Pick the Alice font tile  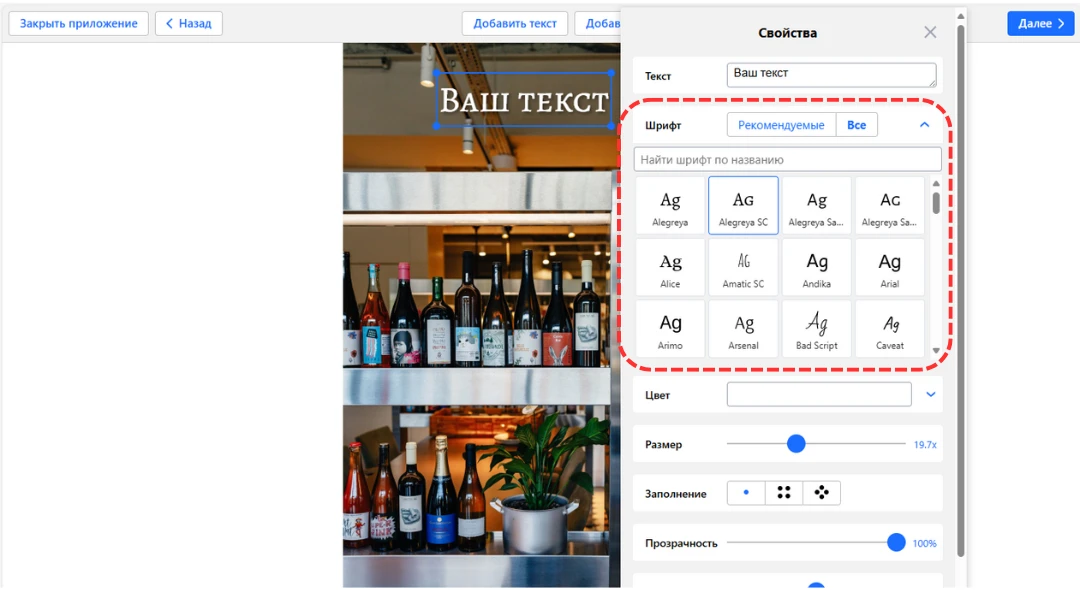click(x=670, y=268)
